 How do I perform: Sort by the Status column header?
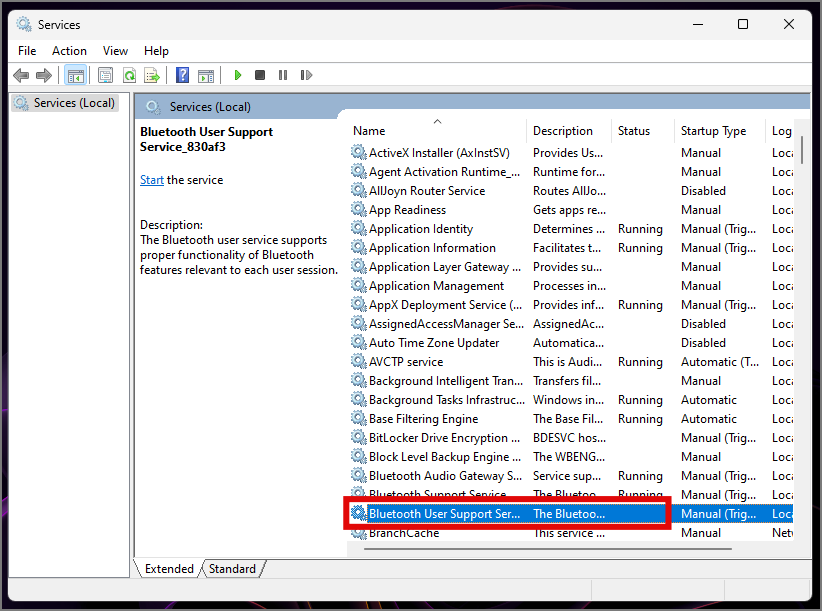click(643, 130)
